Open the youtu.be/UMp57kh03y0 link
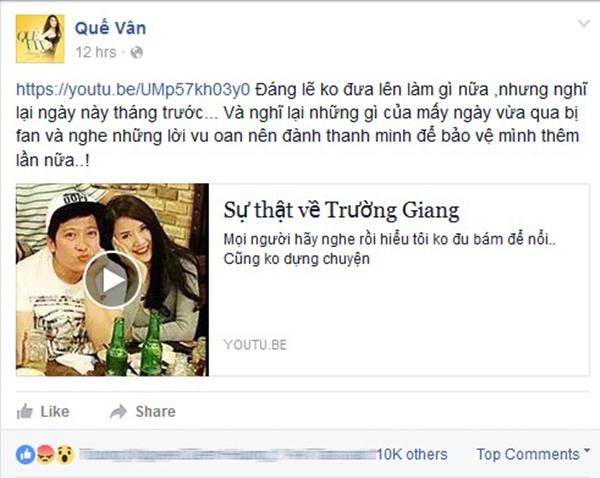This screenshot has width=600, height=478. click(x=133, y=89)
